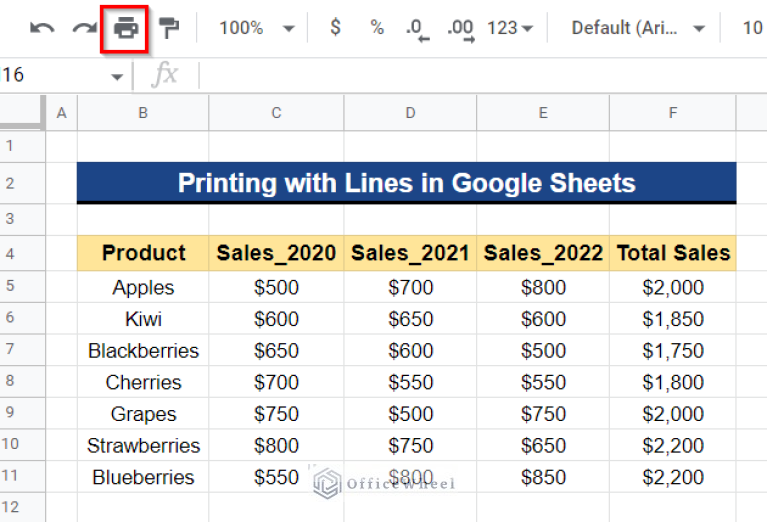Select column F header
Screen dimensions: 767x522
673,113
